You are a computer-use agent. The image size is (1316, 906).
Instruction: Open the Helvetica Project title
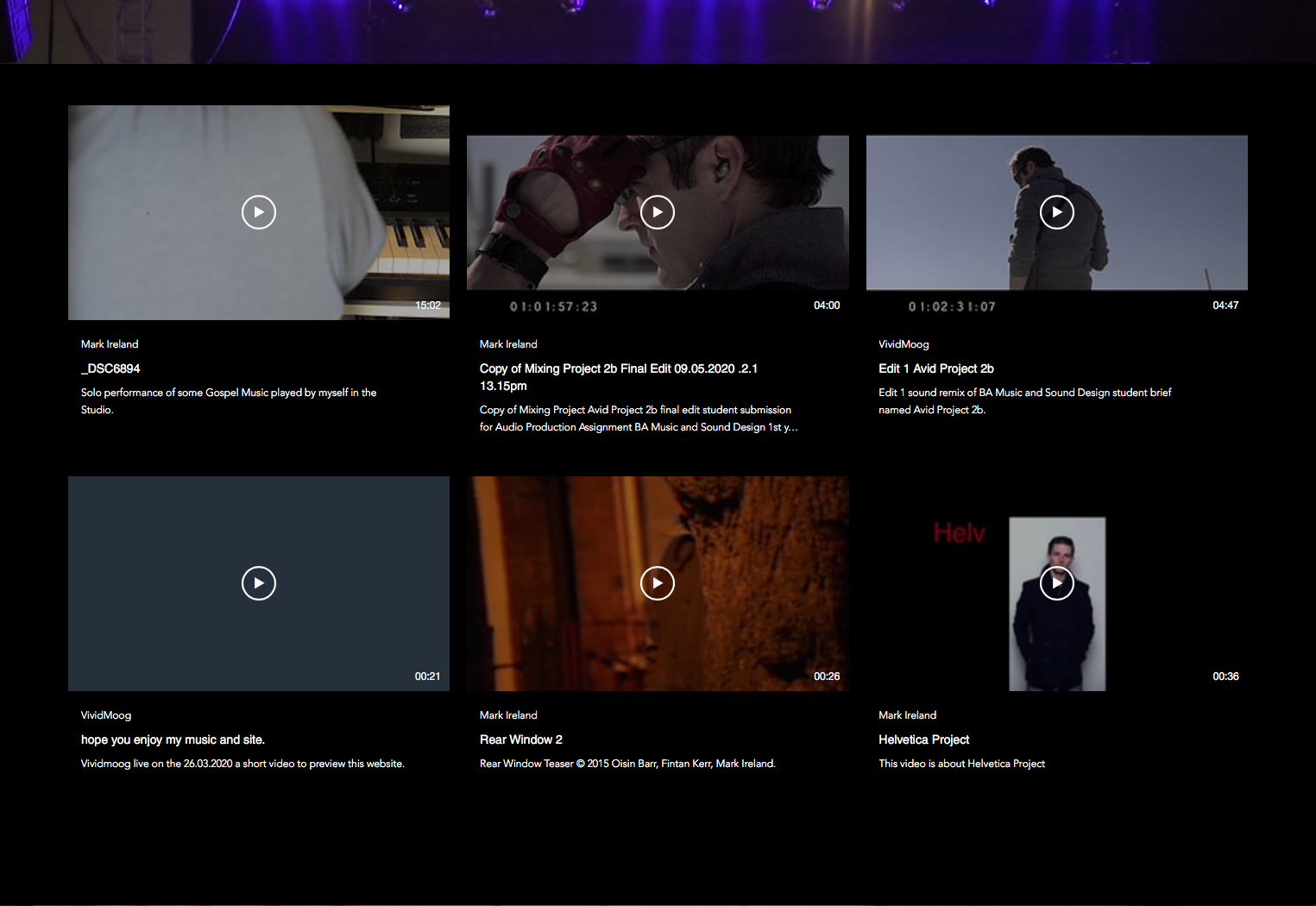tap(924, 739)
